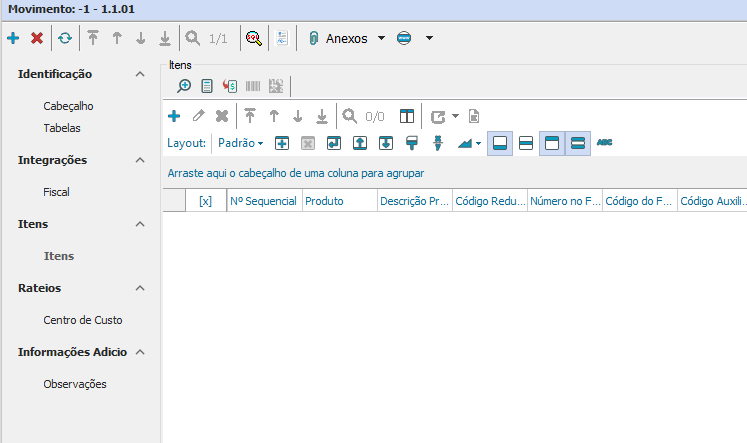The image size is (747, 443).
Task: Click the column chooser icon in Itens toolbar
Action: point(407,116)
